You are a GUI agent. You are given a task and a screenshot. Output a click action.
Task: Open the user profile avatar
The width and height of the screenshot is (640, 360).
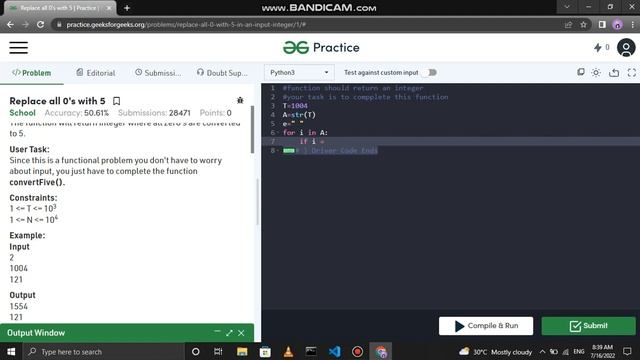click(626, 48)
